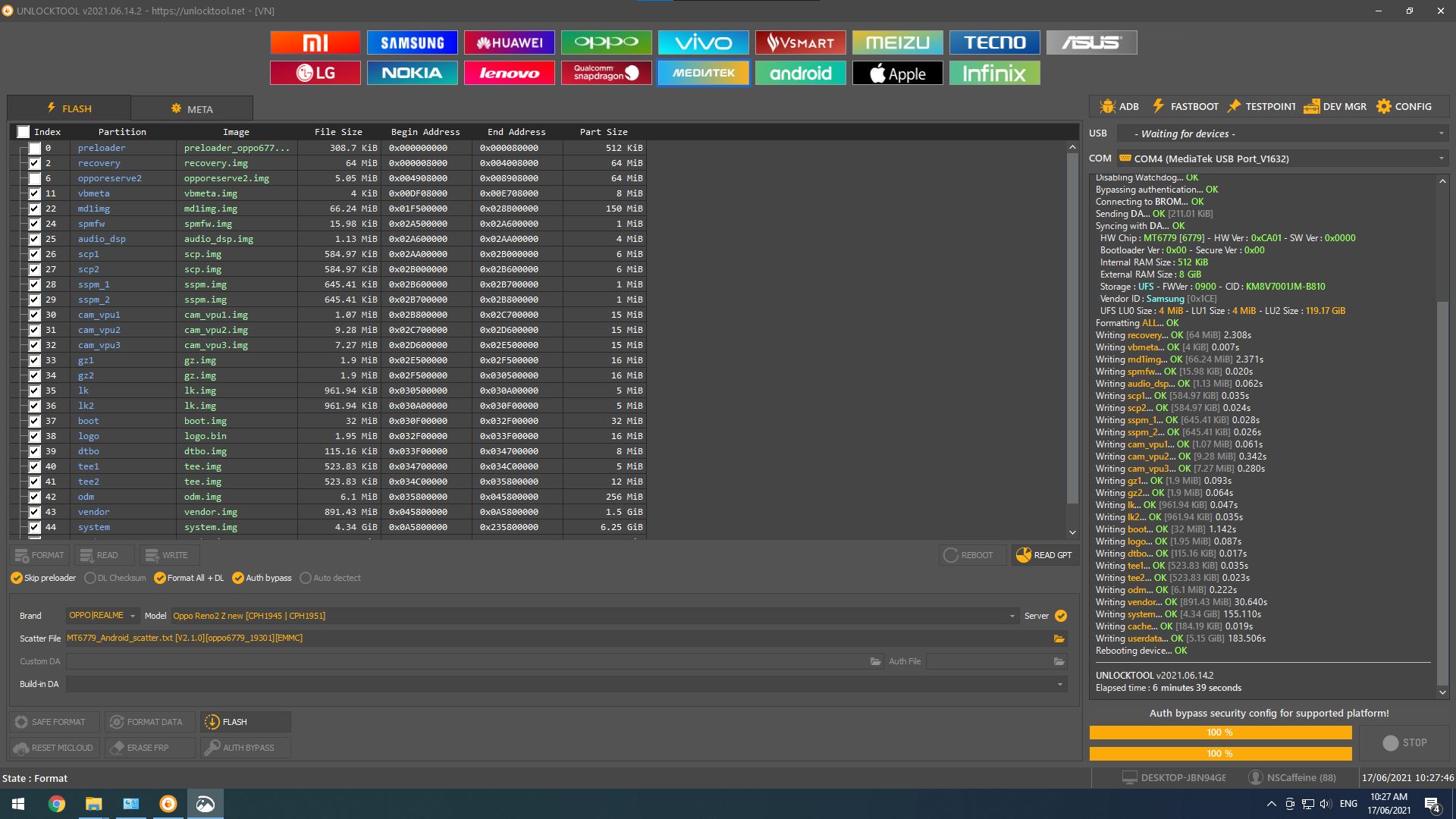Open the FASTBOOT tool

[1185, 106]
